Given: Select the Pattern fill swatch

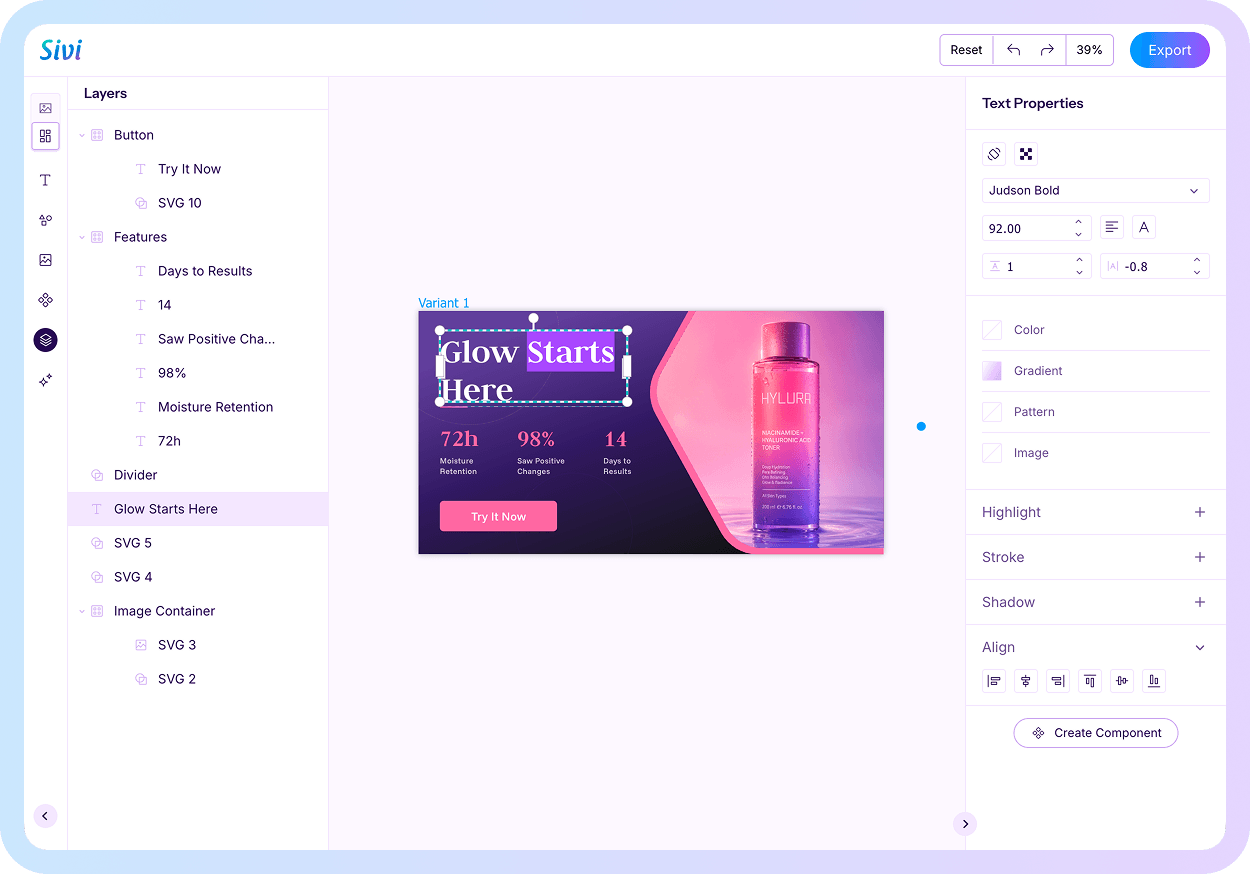Looking at the screenshot, I should pyautogui.click(x=992, y=412).
